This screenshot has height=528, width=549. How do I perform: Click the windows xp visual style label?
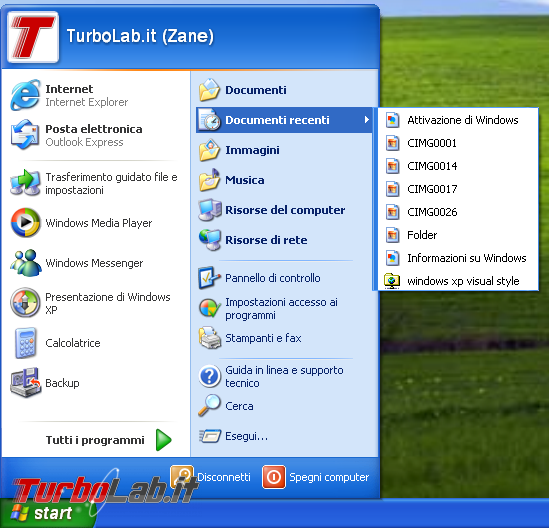(x=463, y=281)
